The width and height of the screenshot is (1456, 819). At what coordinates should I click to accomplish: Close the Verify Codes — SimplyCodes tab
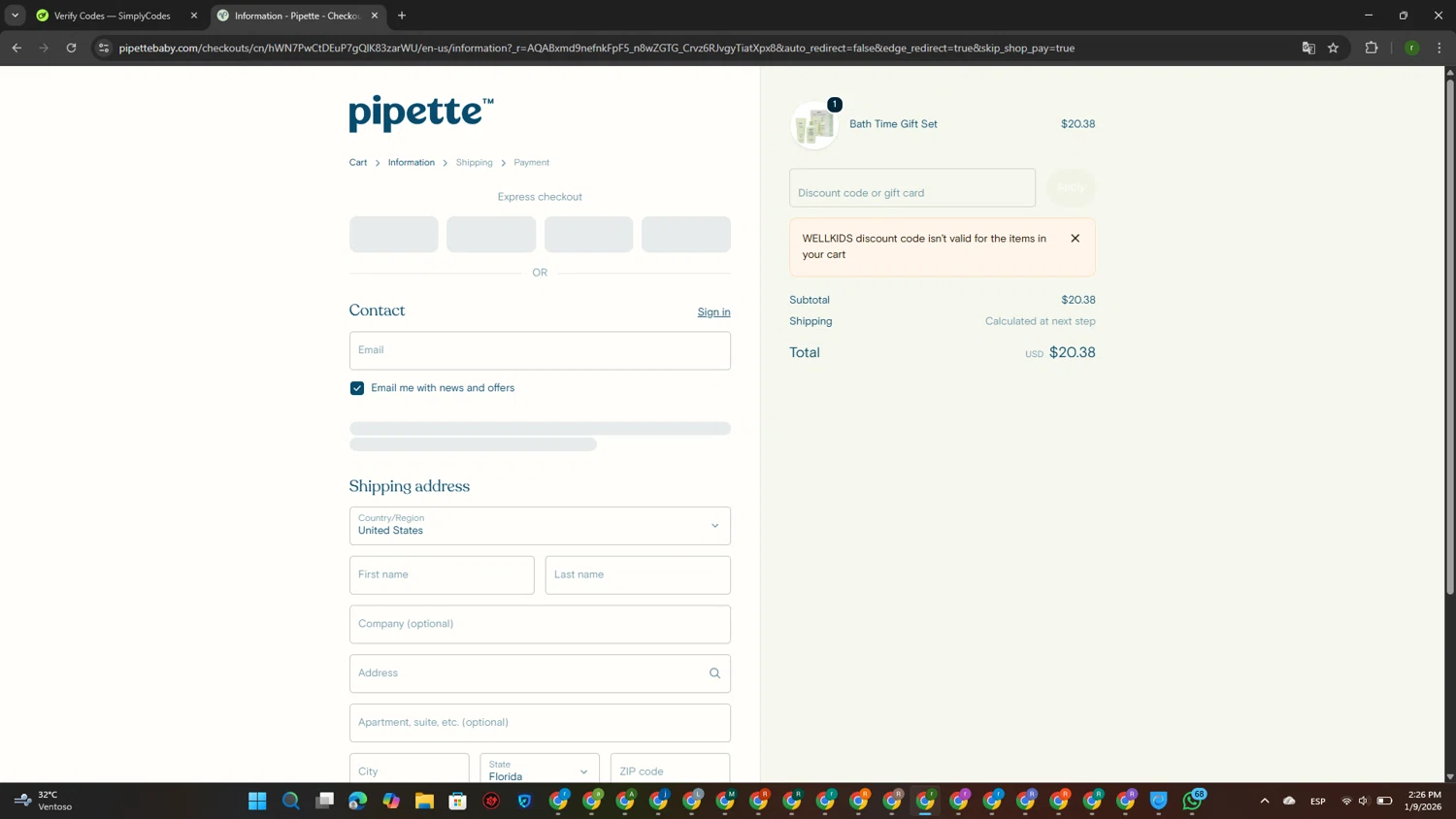click(x=194, y=16)
